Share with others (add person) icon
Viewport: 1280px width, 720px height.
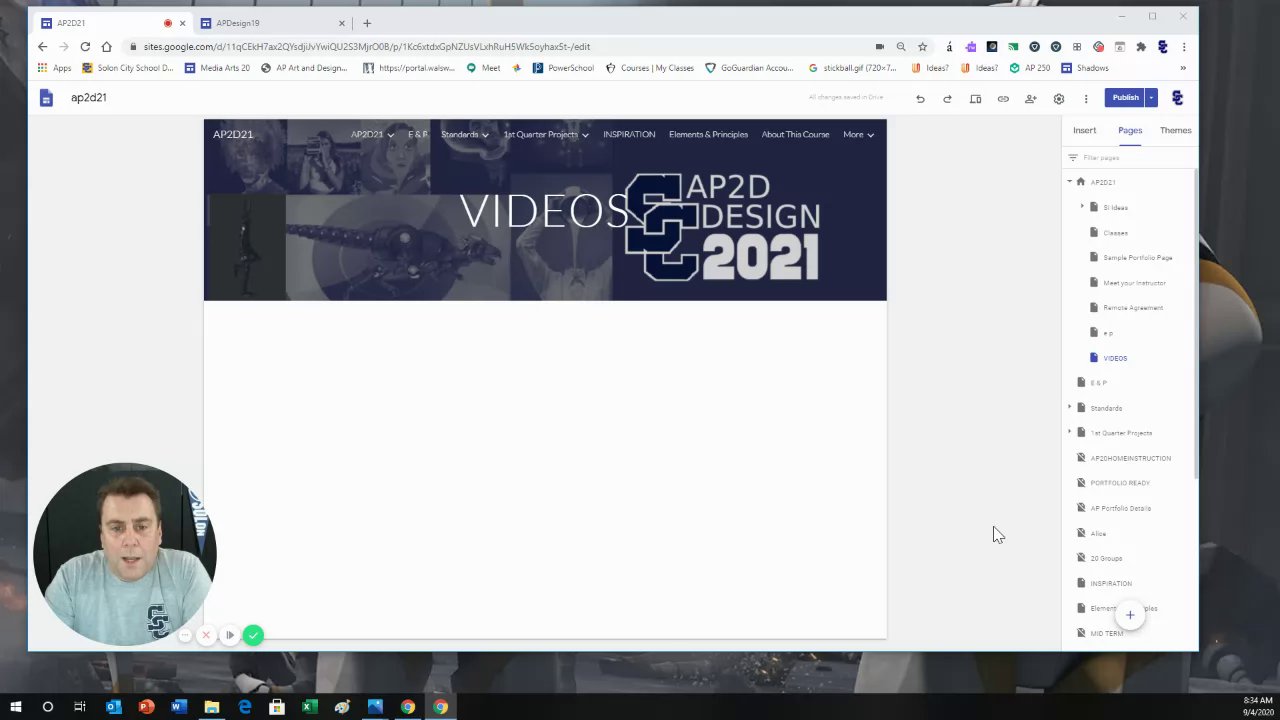pyautogui.click(x=1031, y=98)
